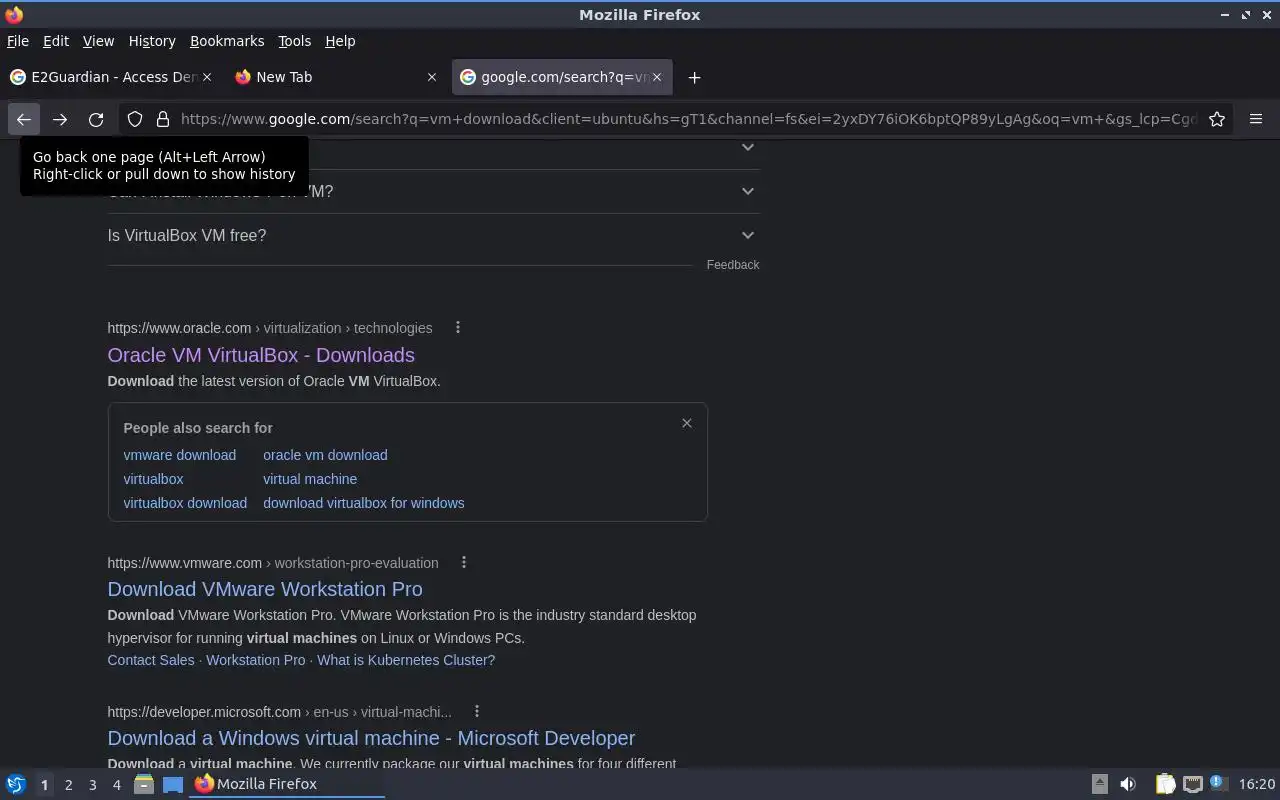Click the show desktop taskbar icon
1280x800 pixels.
coord(173,784)
